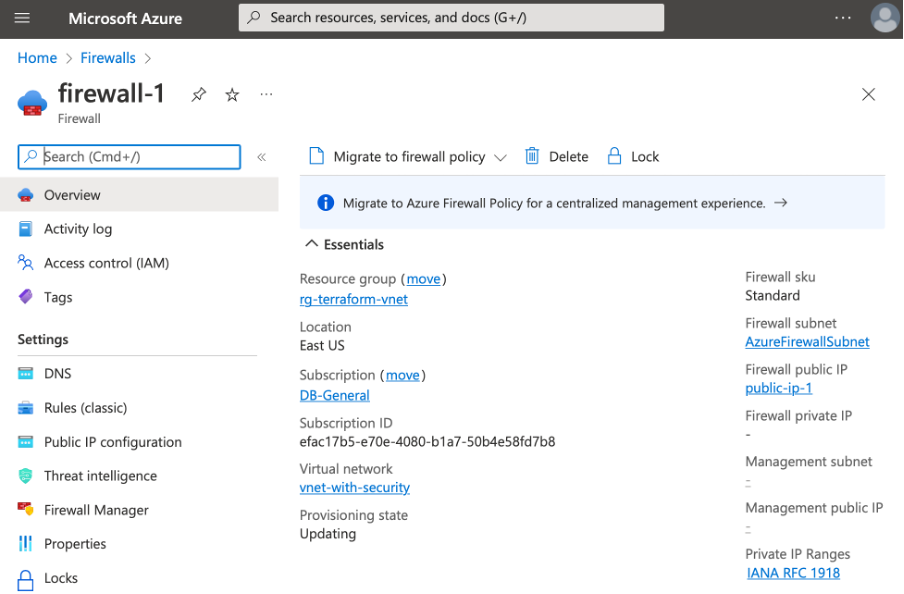Click move link next to Subscription
This screenshot has height=594, width=904.
402,375
